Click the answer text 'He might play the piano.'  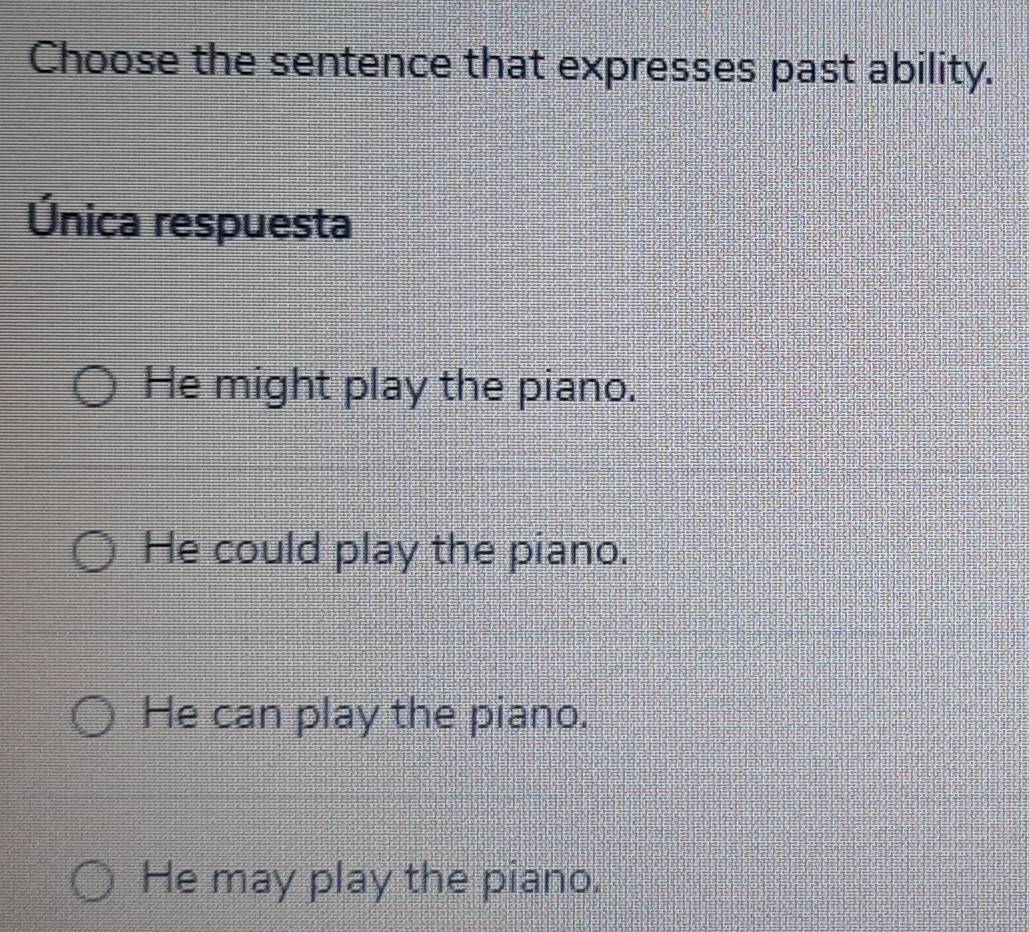(x=390, y=386)
